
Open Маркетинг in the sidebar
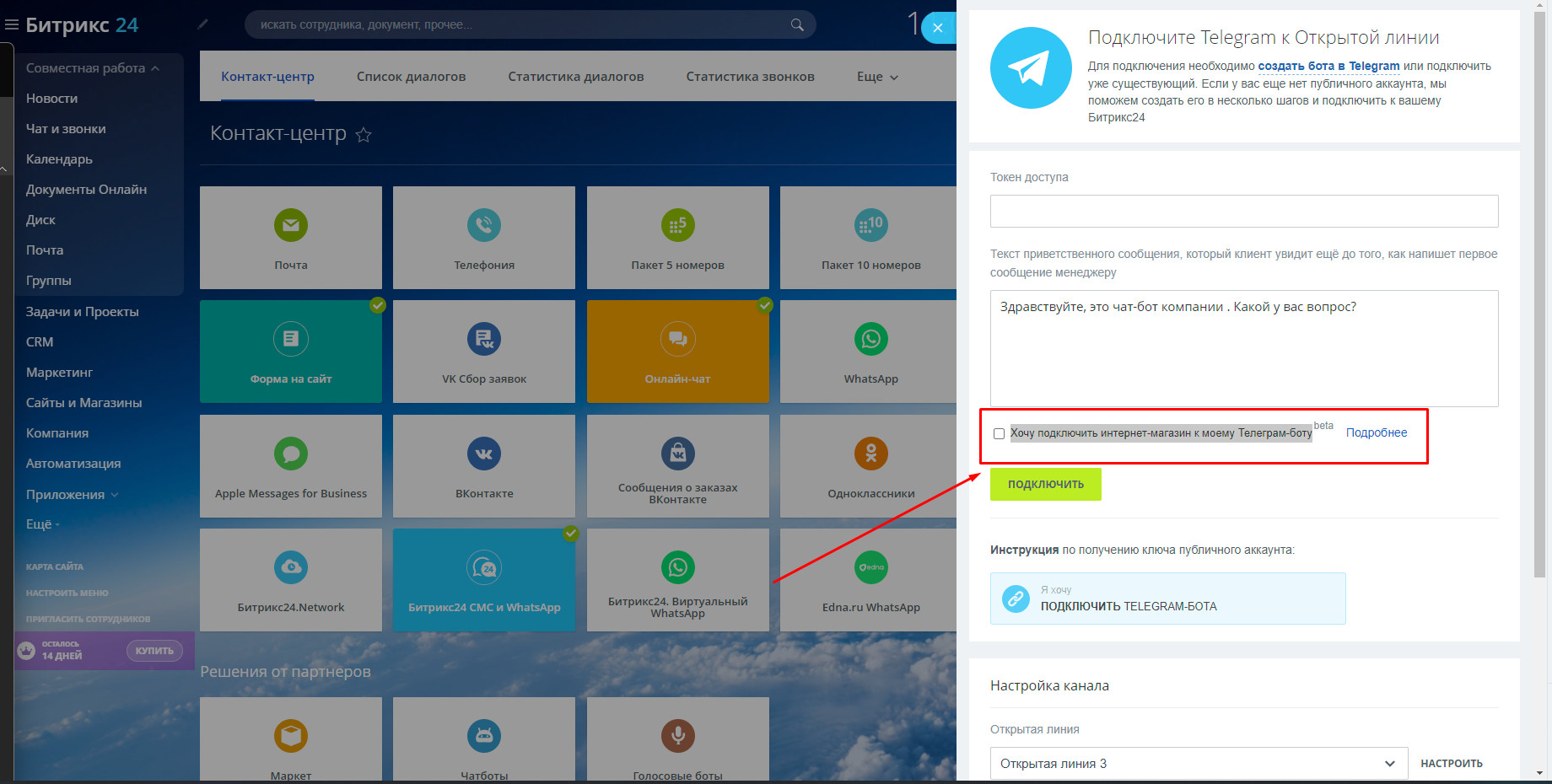[x=59, y=373]
